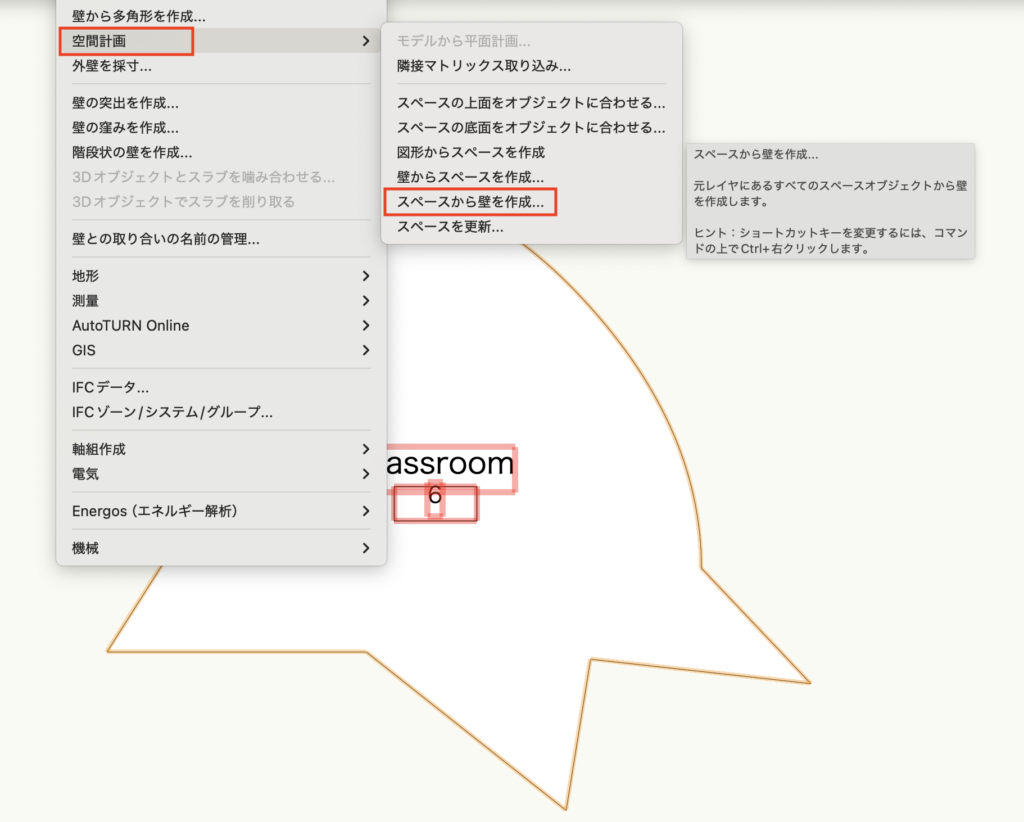The width and height of the screenshot is (1024, 822).
Task: Open the IFCデータ... dialog
Action: click(x=110, y=387)
